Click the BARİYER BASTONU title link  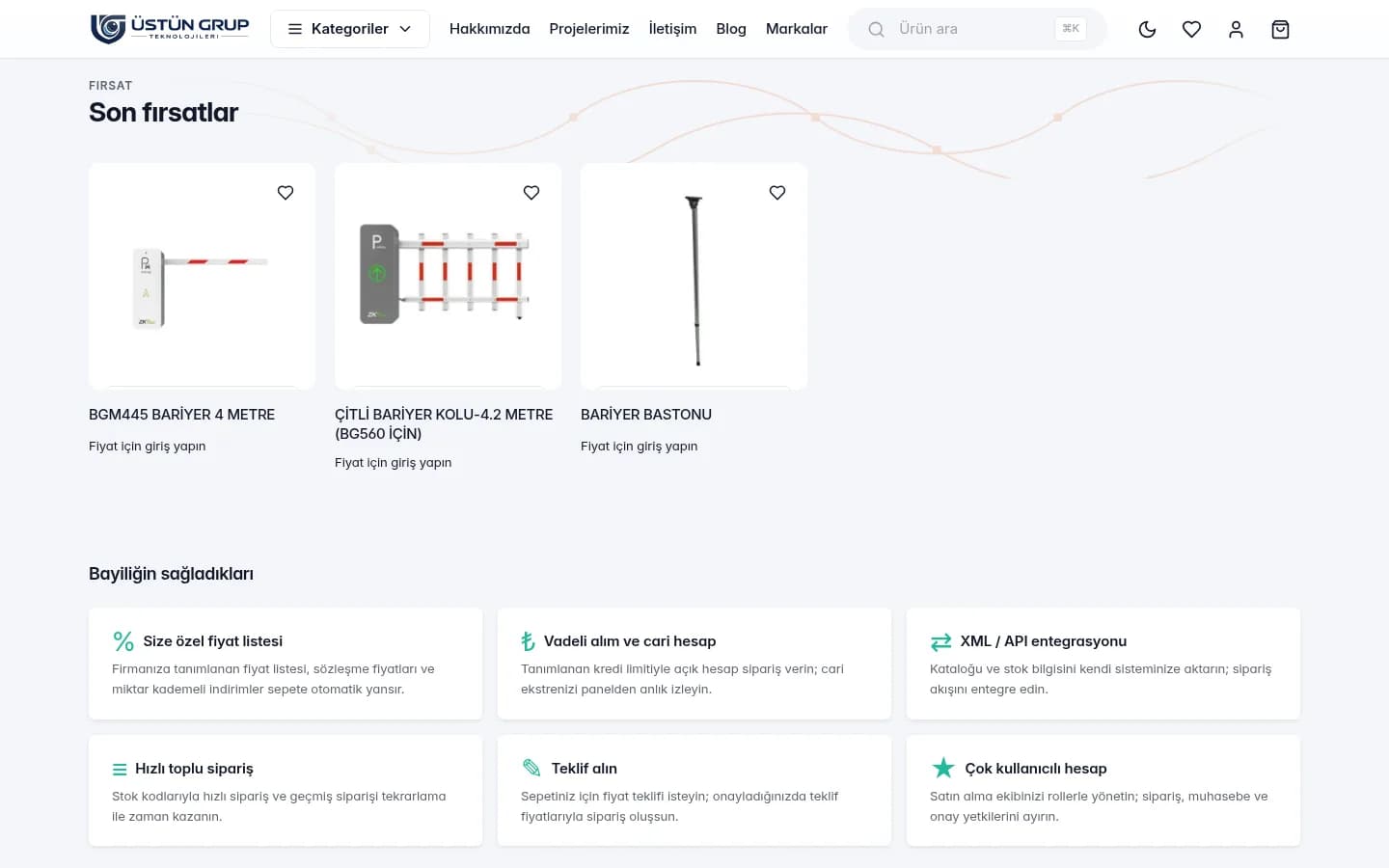[x=646, y=415]
